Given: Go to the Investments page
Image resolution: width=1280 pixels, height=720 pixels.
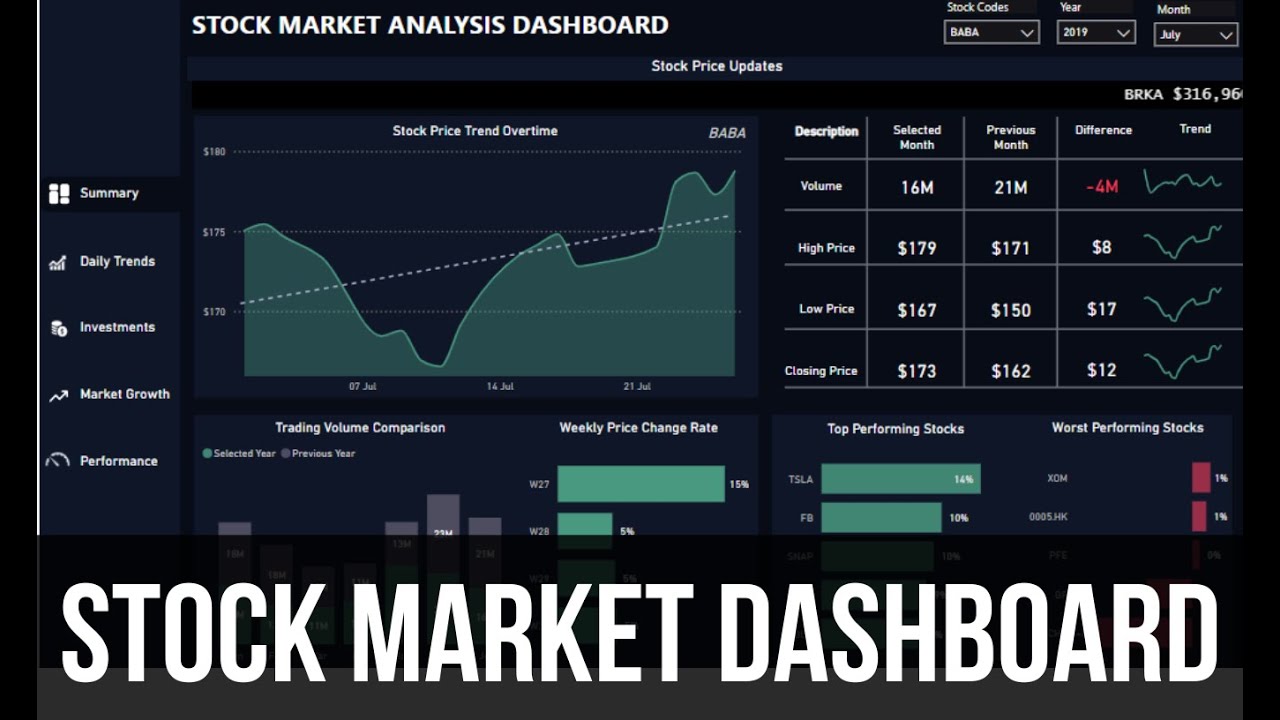Looking at the screenshot, I should coord(117,327).
